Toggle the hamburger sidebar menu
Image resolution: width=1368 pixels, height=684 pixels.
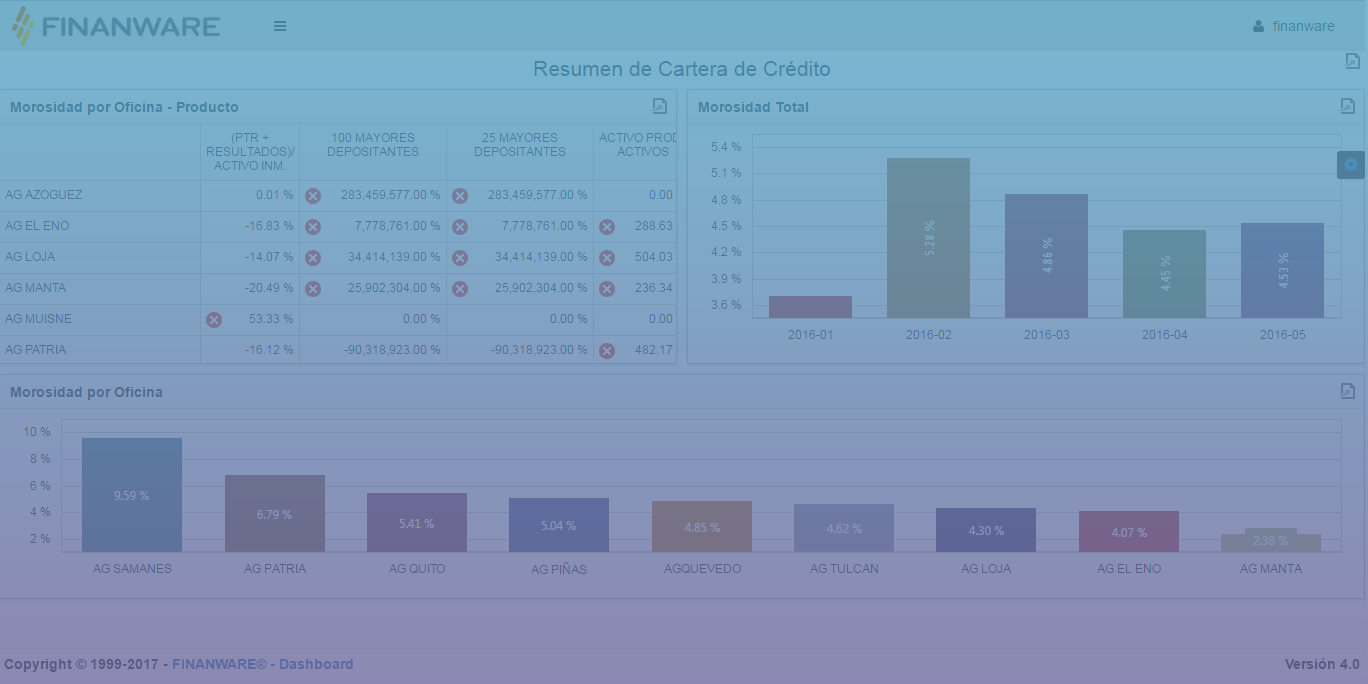pos(280,26)
